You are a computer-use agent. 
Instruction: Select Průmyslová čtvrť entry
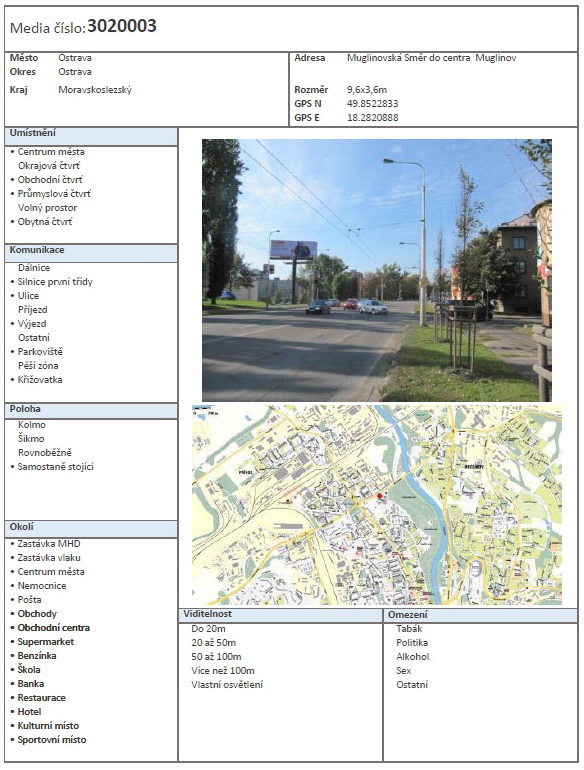54,194
